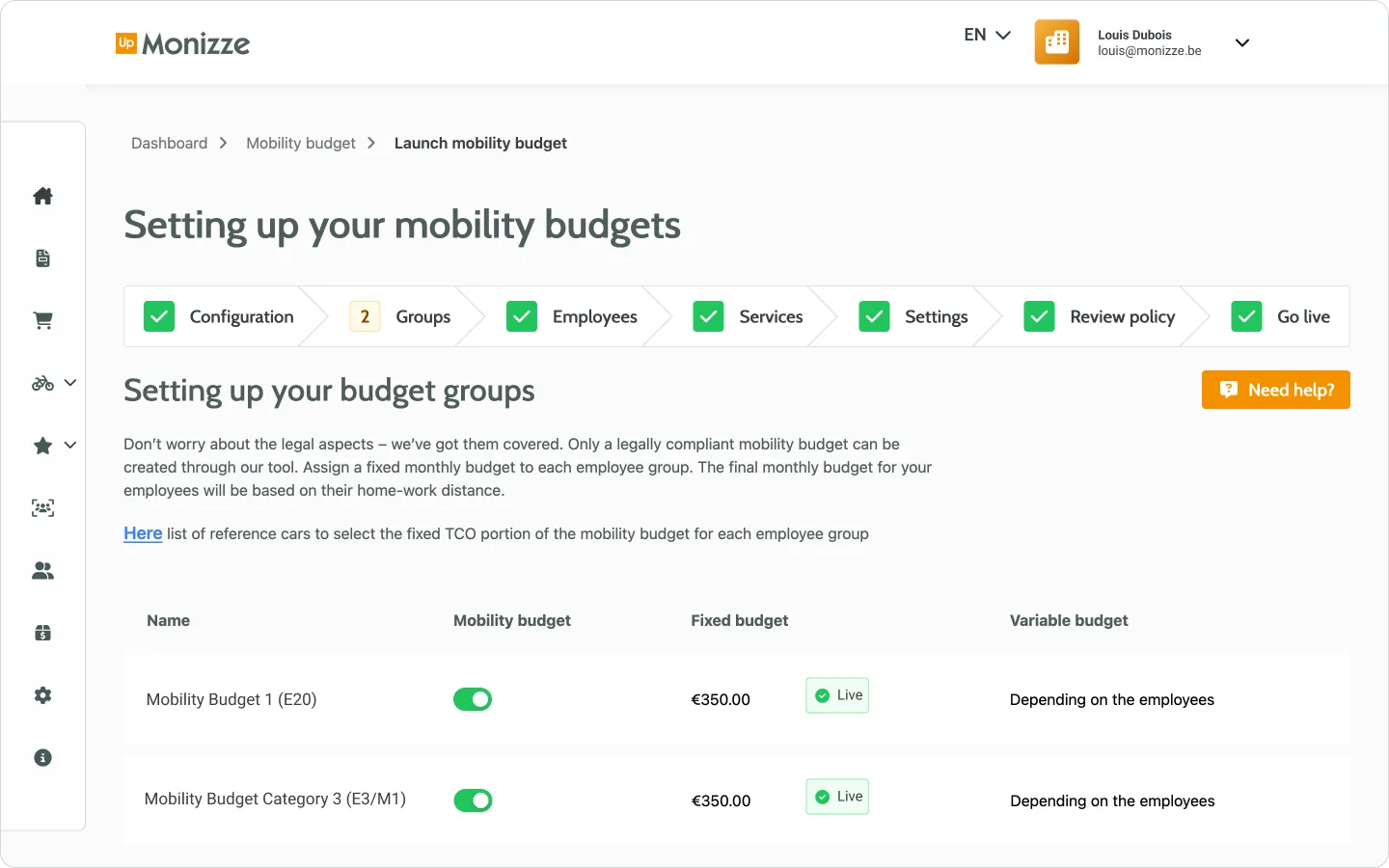Open the money box benefits icon
1389x868 pixels.
(42, 633)
